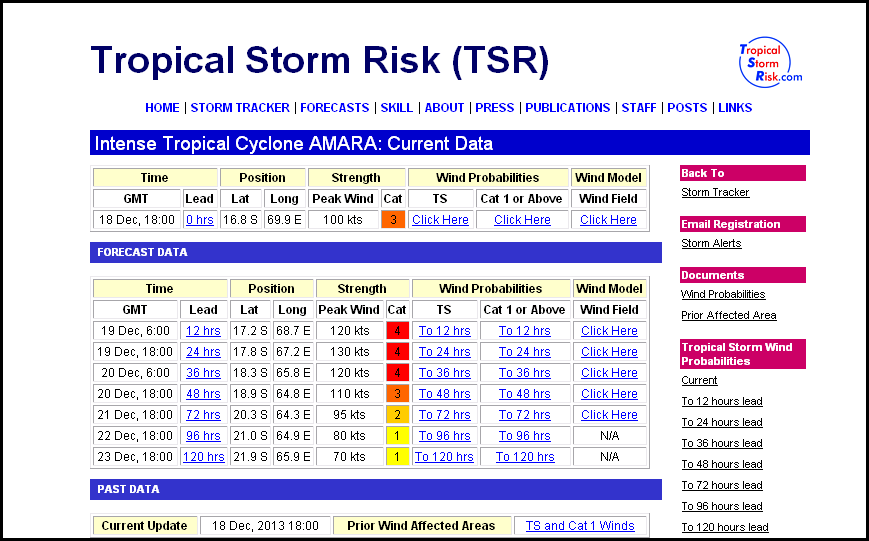Open the FORECASTS navigation link
869x541 pixels.
(x=335, y=108)
